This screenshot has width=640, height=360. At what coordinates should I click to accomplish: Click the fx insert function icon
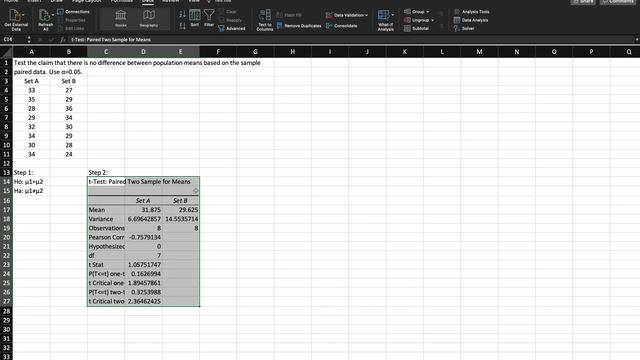[x=62, y=40]
